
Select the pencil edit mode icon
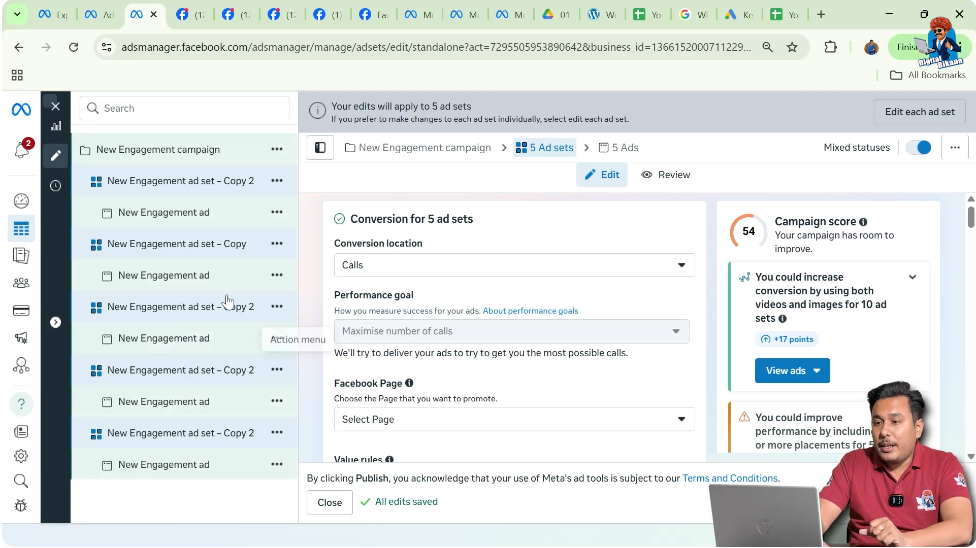pyautogui.click(x=55, y=155)
